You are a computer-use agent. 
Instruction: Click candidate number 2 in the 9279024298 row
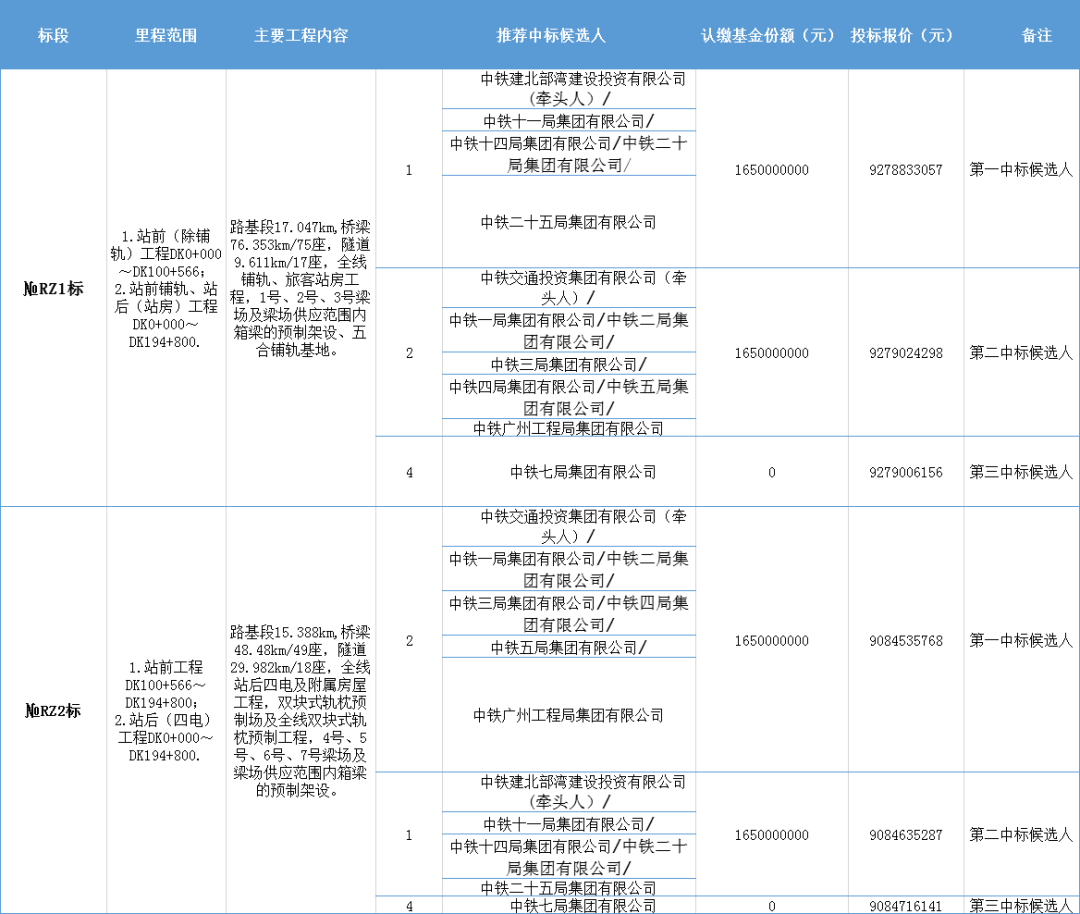point(409,353)
